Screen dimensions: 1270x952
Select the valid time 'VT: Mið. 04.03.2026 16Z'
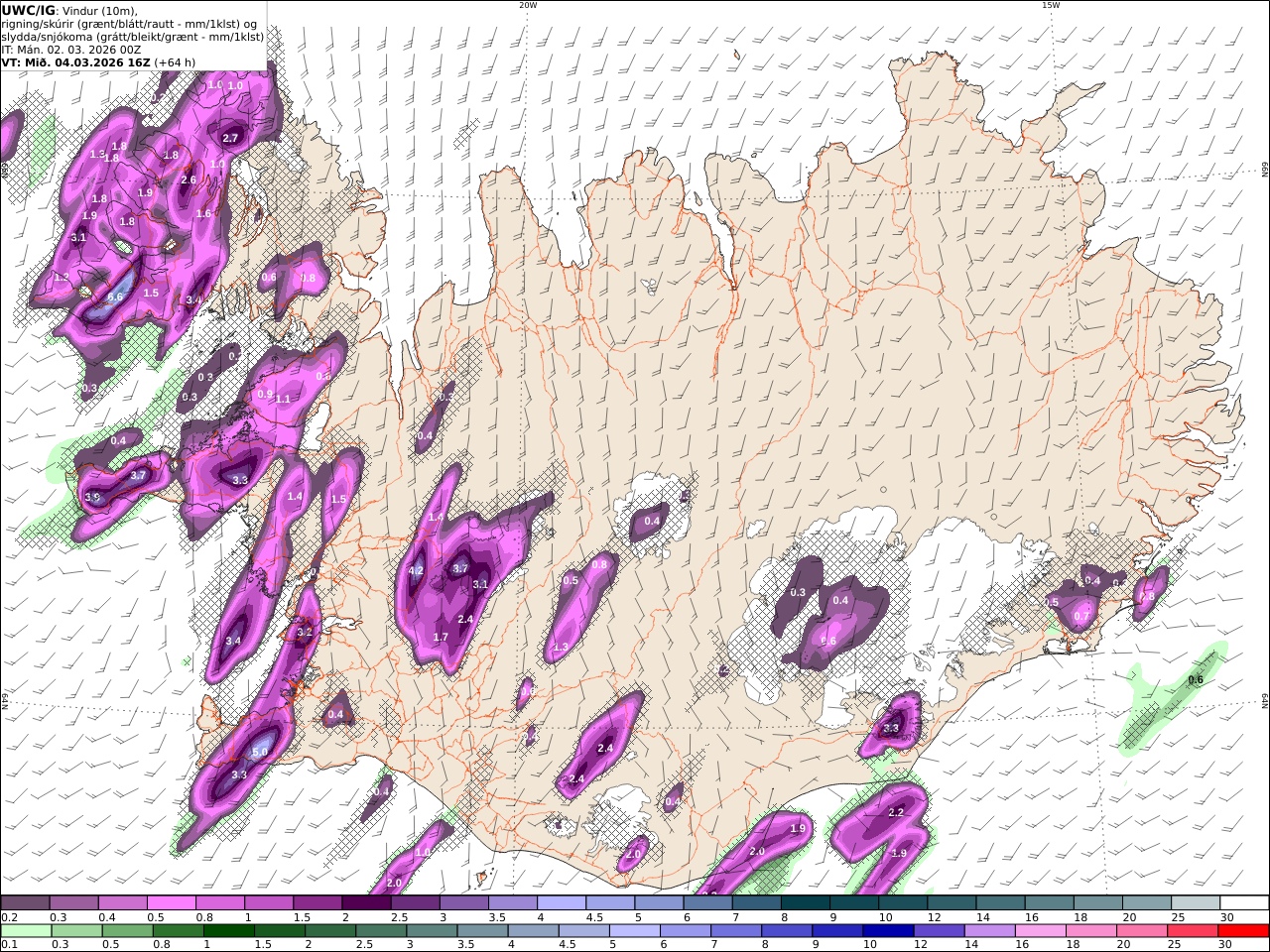(x=75, y=61)
